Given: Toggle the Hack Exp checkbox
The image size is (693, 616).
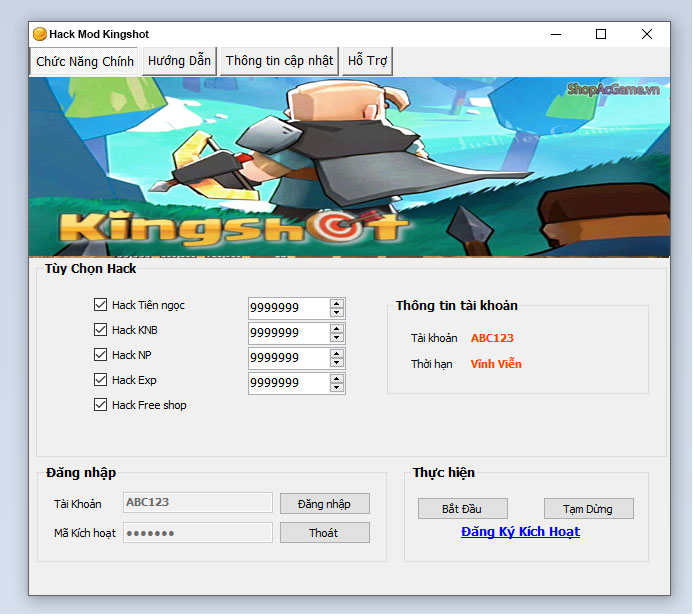Looking at the screenshot, I should tap(100, 380).
